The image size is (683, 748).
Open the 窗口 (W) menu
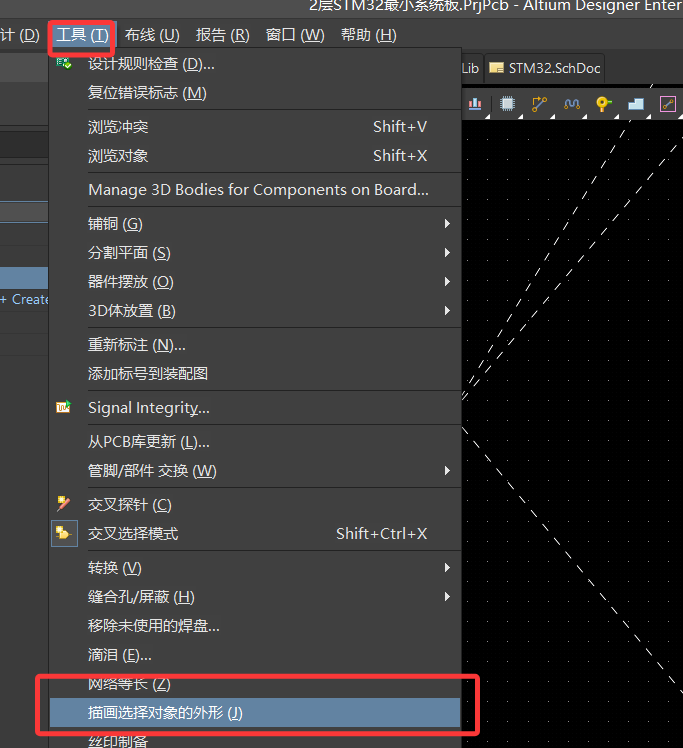tap(295, 35)
